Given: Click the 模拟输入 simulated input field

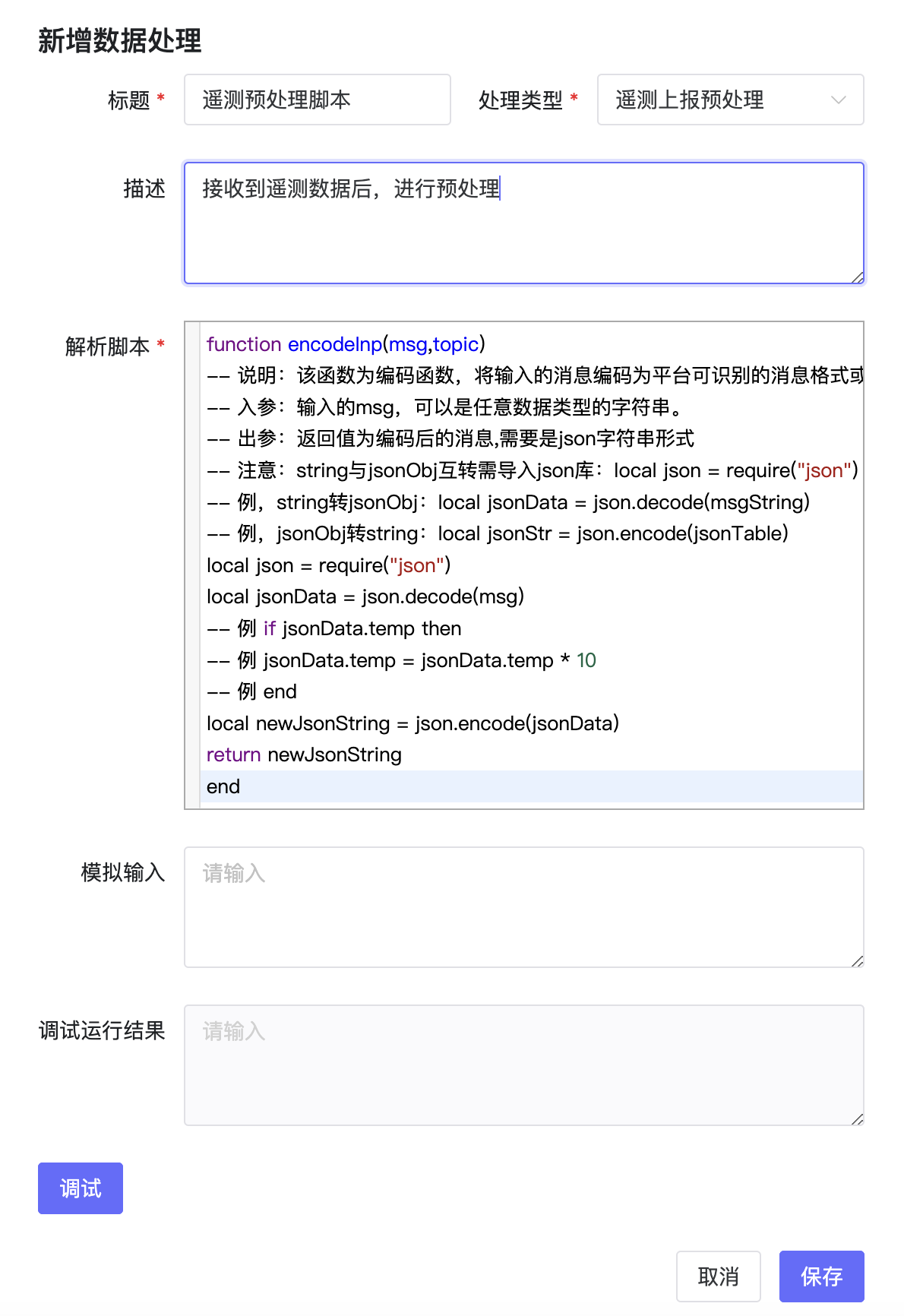Looking at the screenshot, I should pyautogui.click(x=523, y=907).
